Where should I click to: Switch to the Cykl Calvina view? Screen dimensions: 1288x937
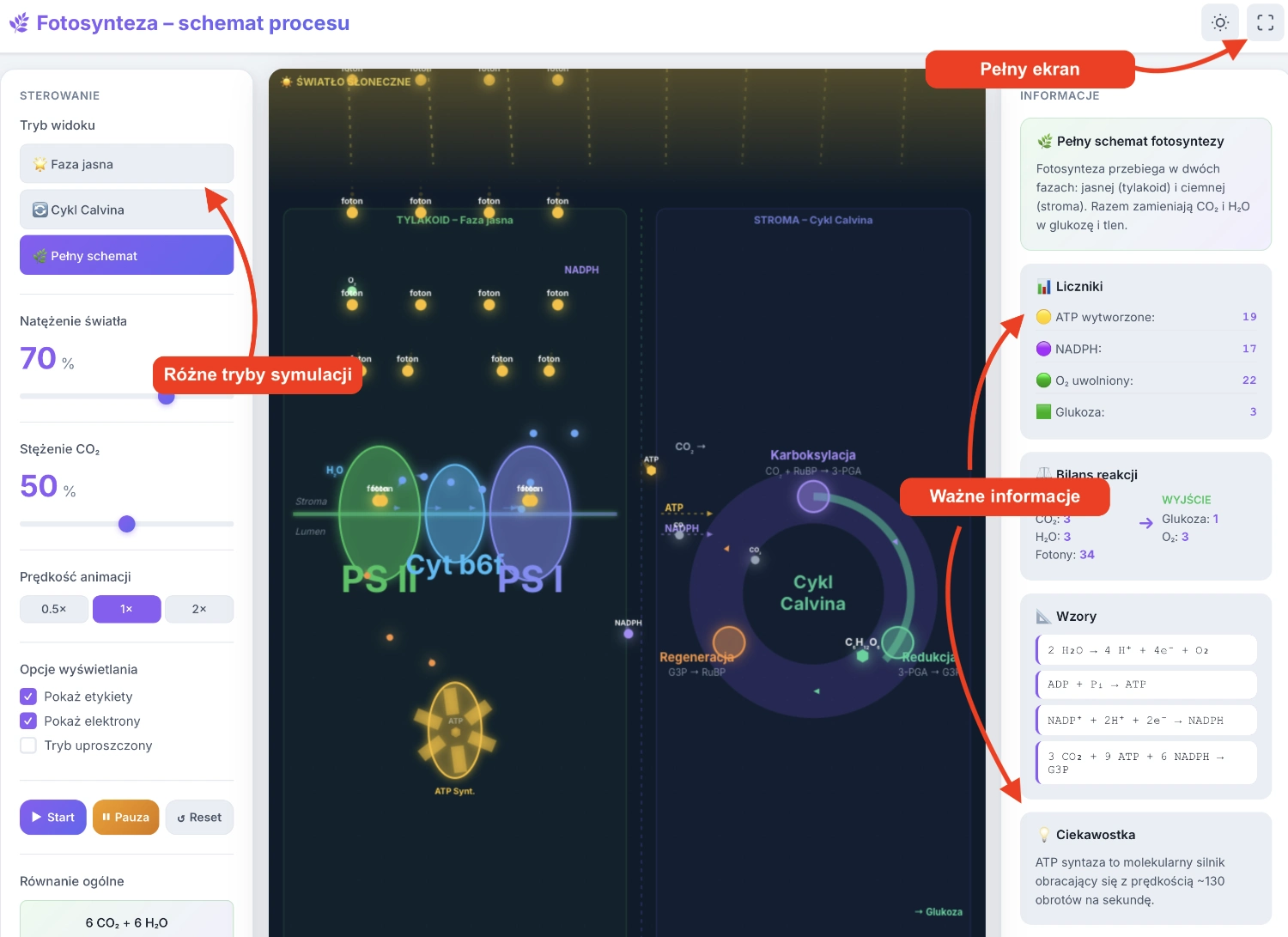pos(126,210)
